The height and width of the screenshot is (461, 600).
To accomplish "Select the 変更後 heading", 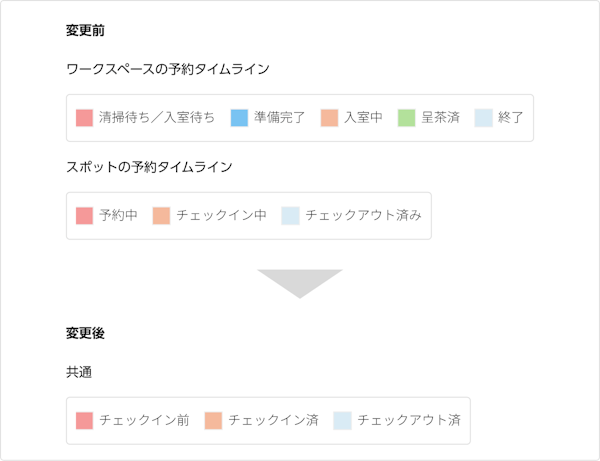I will click(x=85, y=333).
